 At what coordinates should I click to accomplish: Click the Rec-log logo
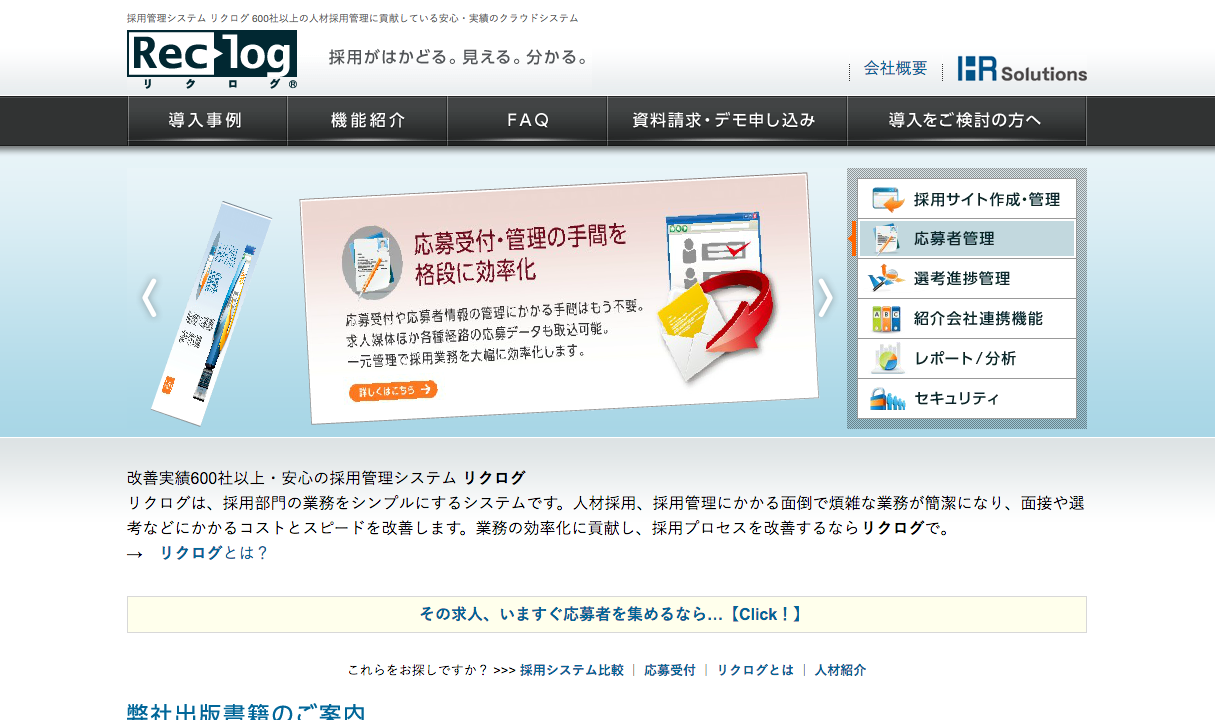[x=212, y=60]
